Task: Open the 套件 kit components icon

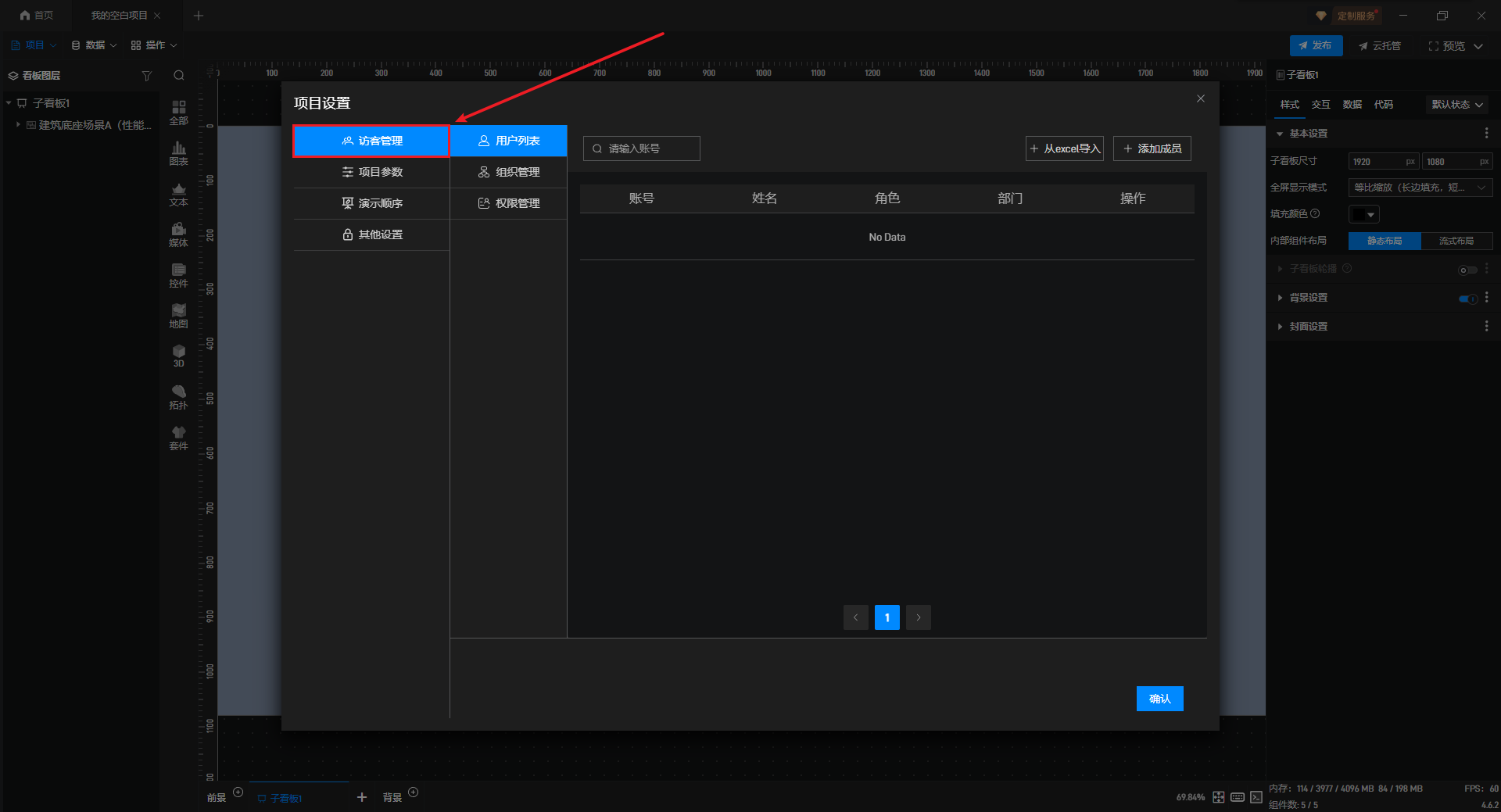Action: (179, 438)
